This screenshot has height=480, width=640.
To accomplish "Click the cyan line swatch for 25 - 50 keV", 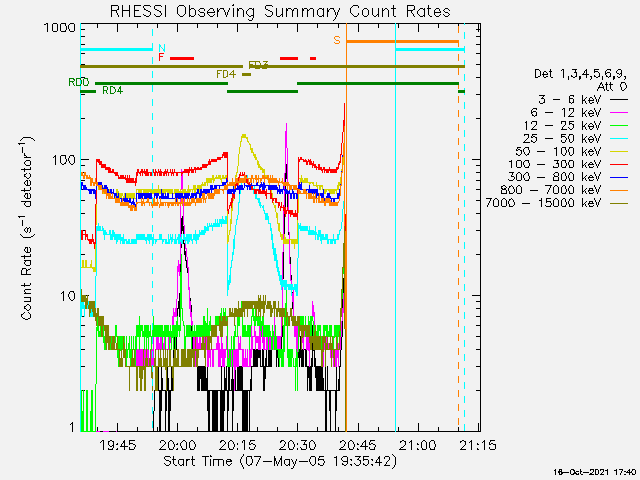I will [x=619, y=139].
